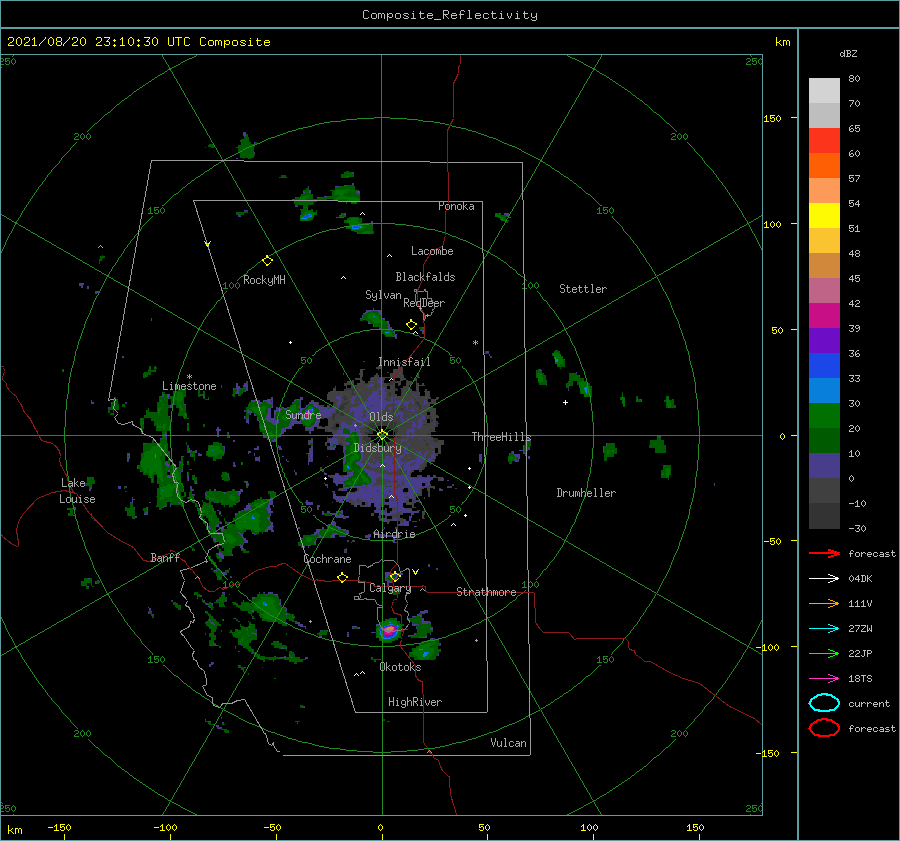Click the red forecast arrow in legend
The image size is (900, 841).
click(824, 553)
